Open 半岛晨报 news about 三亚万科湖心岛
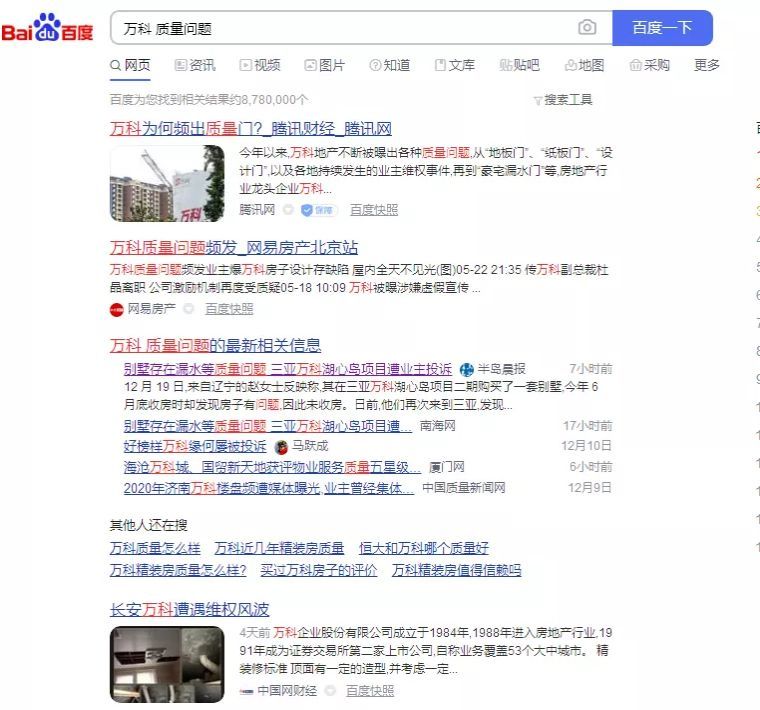Viewport: 760px width, 710px height. 287,369
